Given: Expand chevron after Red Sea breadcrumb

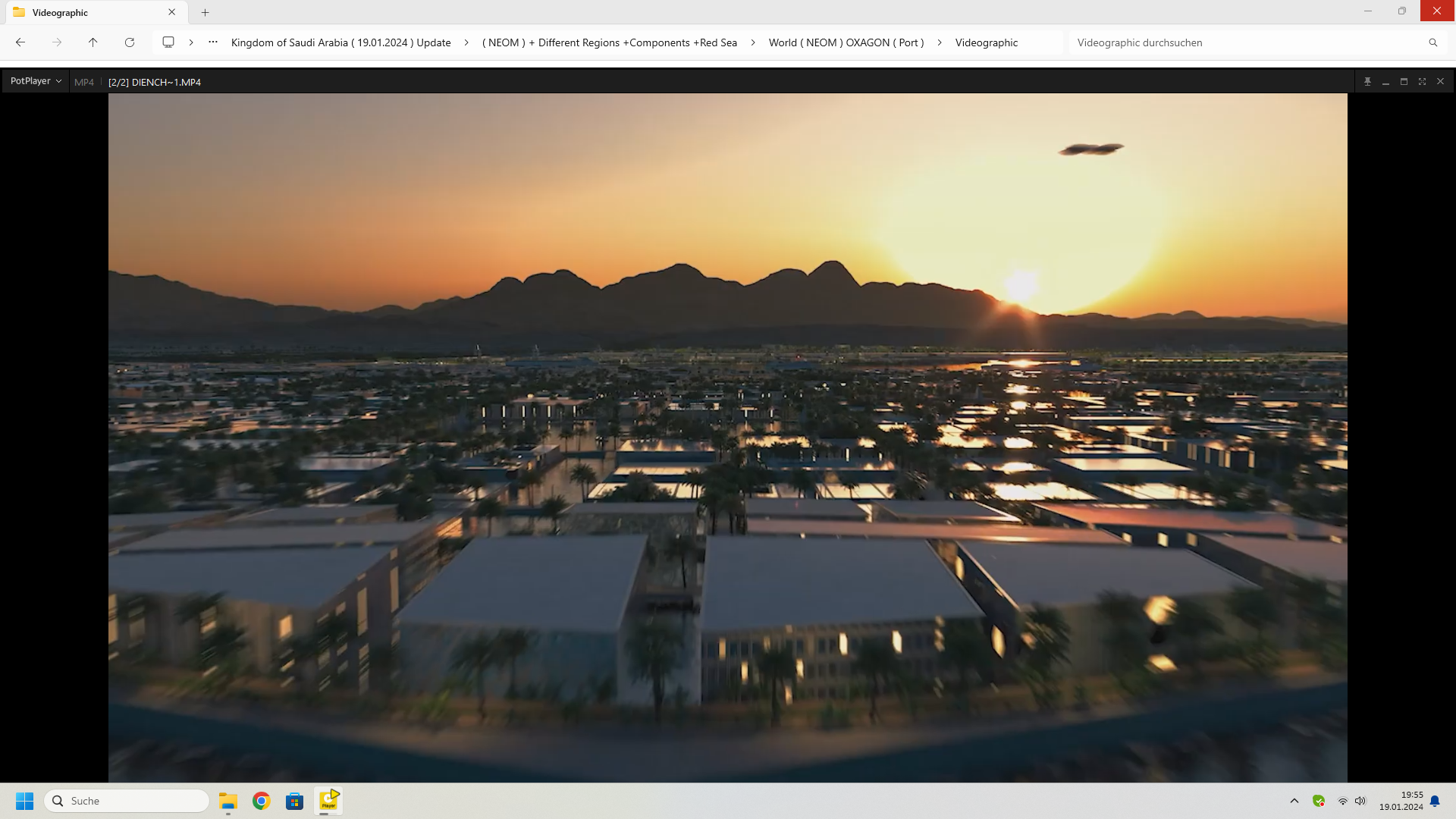Looking at the screenshot, I should (753, 42).
